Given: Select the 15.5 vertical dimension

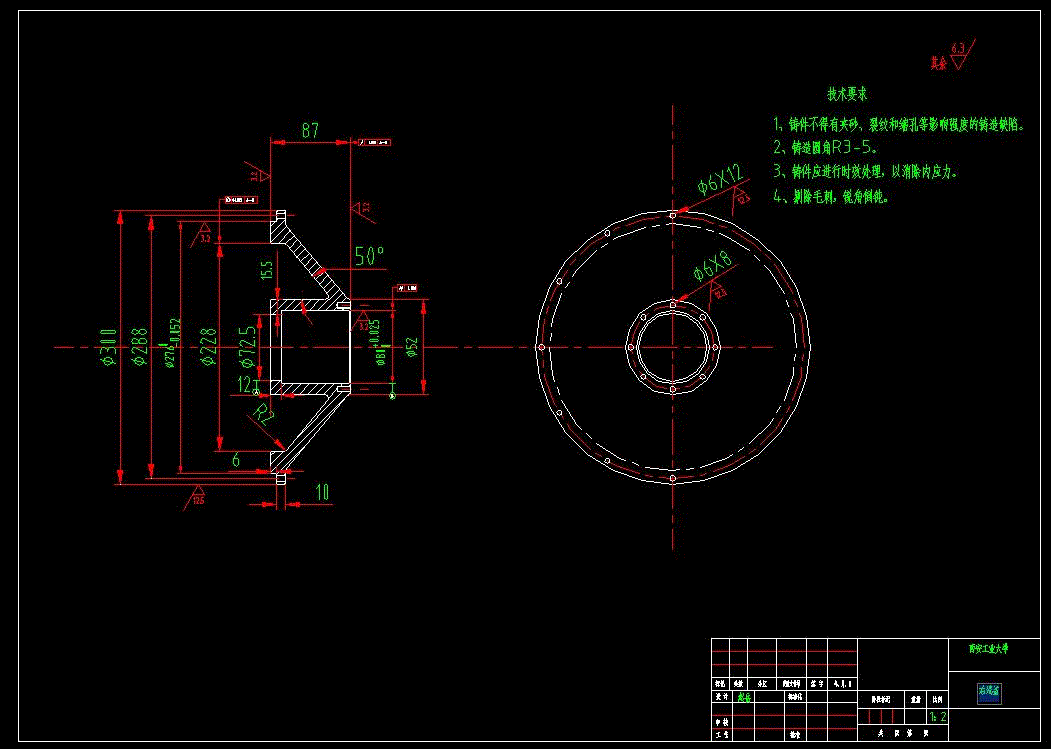Looking at the screenshot, I should [x=267, y=271].
